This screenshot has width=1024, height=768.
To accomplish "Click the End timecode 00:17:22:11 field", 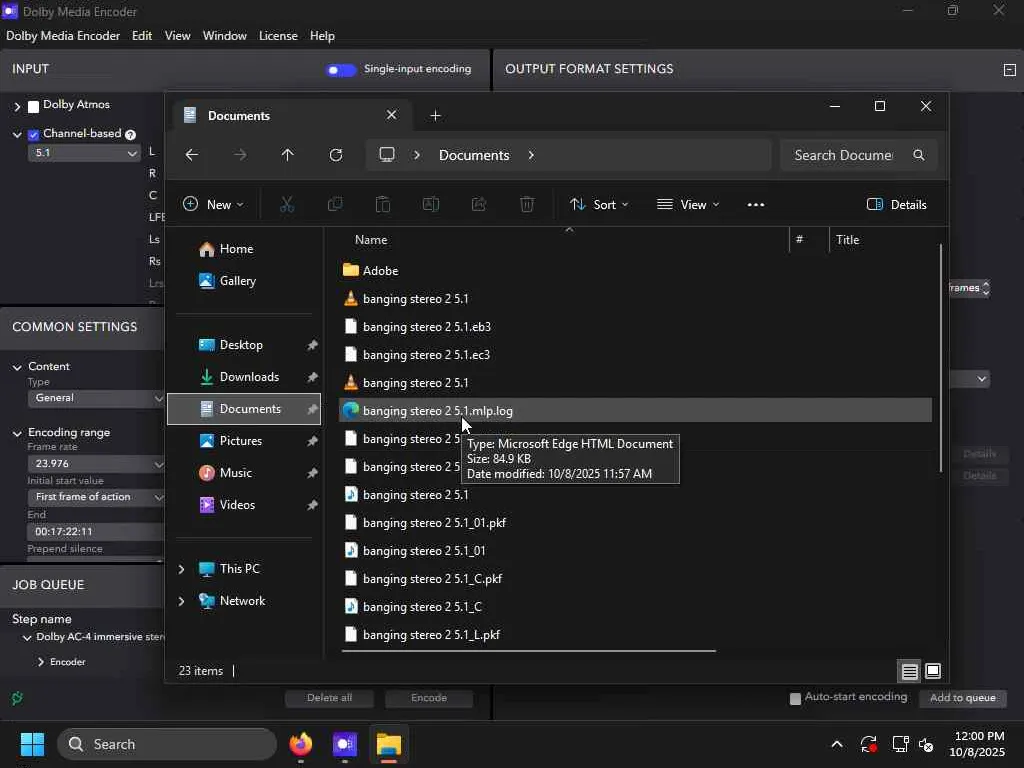I will 96,532.
